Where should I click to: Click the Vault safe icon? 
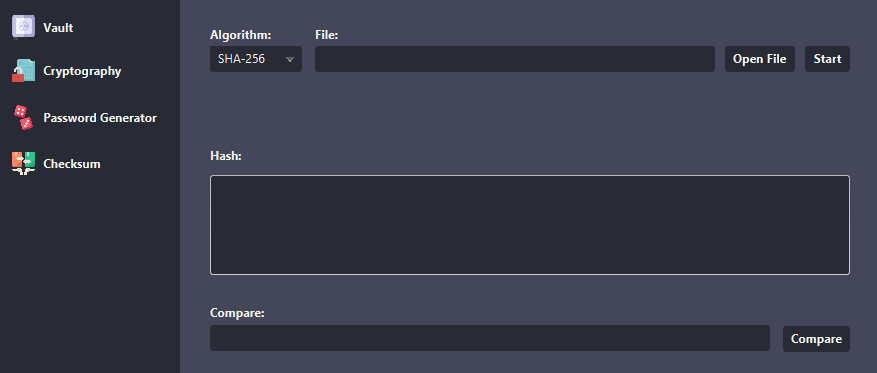(23, 27)
